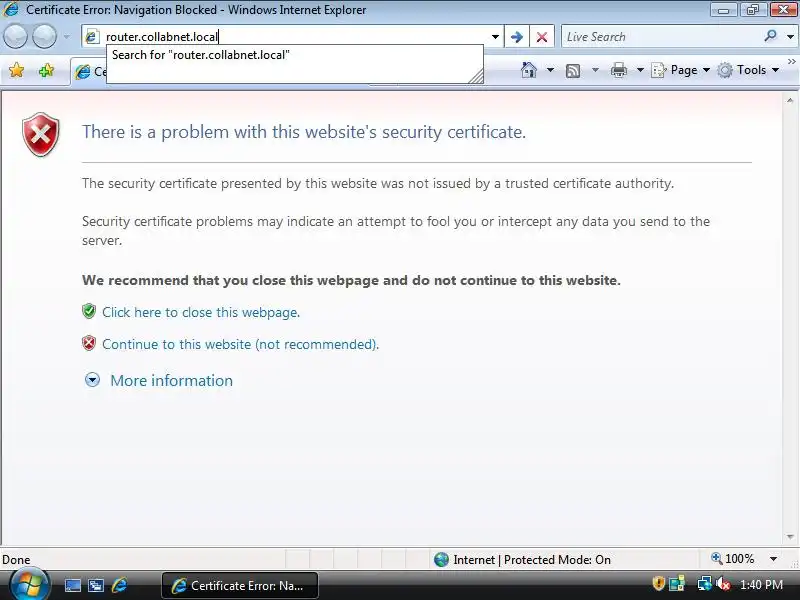The height and width of the screenshot is (600, 800).
Task: Click the address bar text field
Action: point(295,37)
